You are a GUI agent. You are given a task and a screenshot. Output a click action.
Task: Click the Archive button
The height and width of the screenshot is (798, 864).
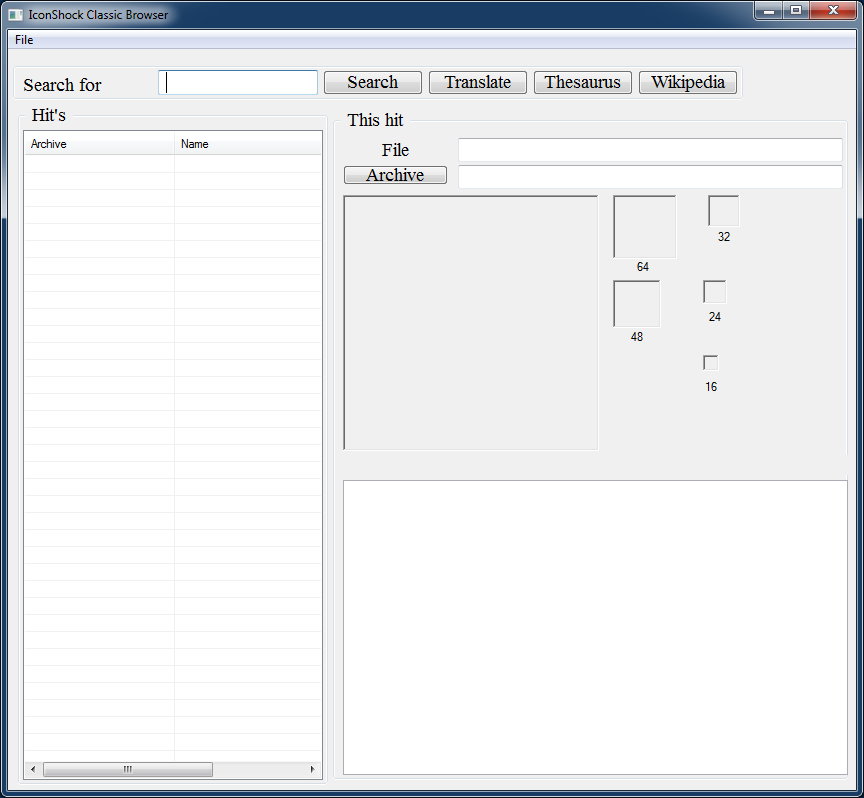point(395,175)
